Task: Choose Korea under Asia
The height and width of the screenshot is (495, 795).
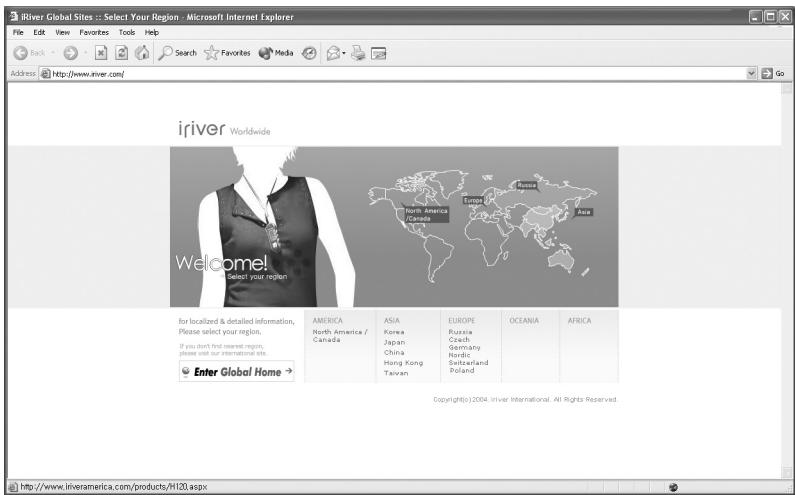Action: [x=394, y=332]
